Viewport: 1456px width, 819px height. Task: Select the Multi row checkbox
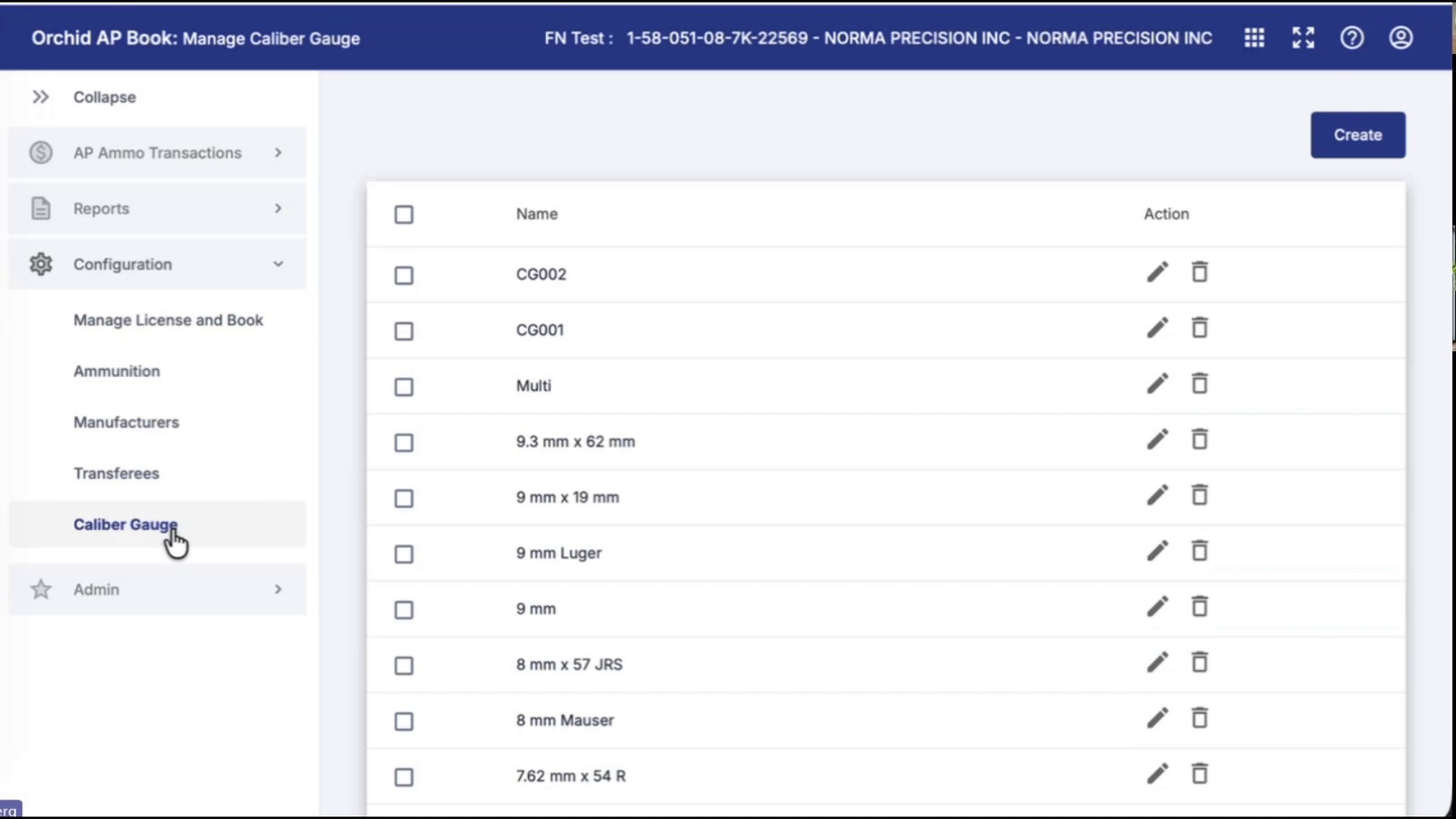point(404,387)
